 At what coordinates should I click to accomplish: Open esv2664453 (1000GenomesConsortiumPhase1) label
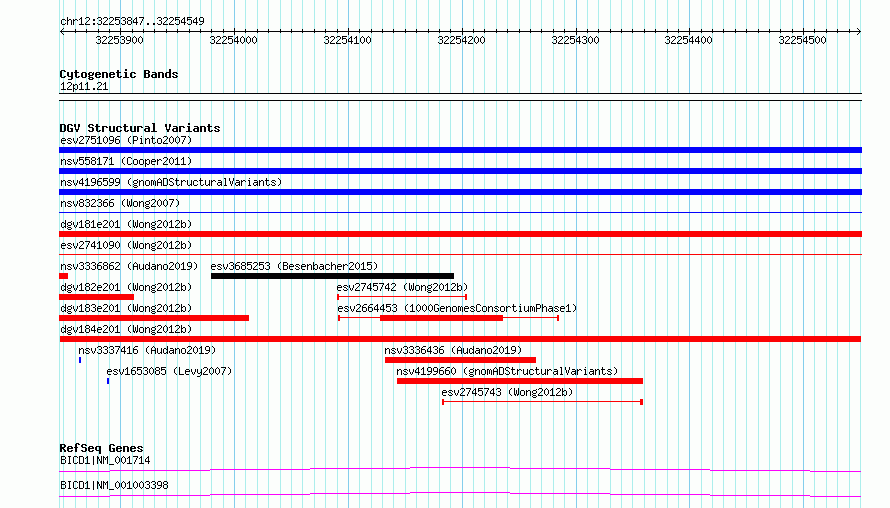457,308
